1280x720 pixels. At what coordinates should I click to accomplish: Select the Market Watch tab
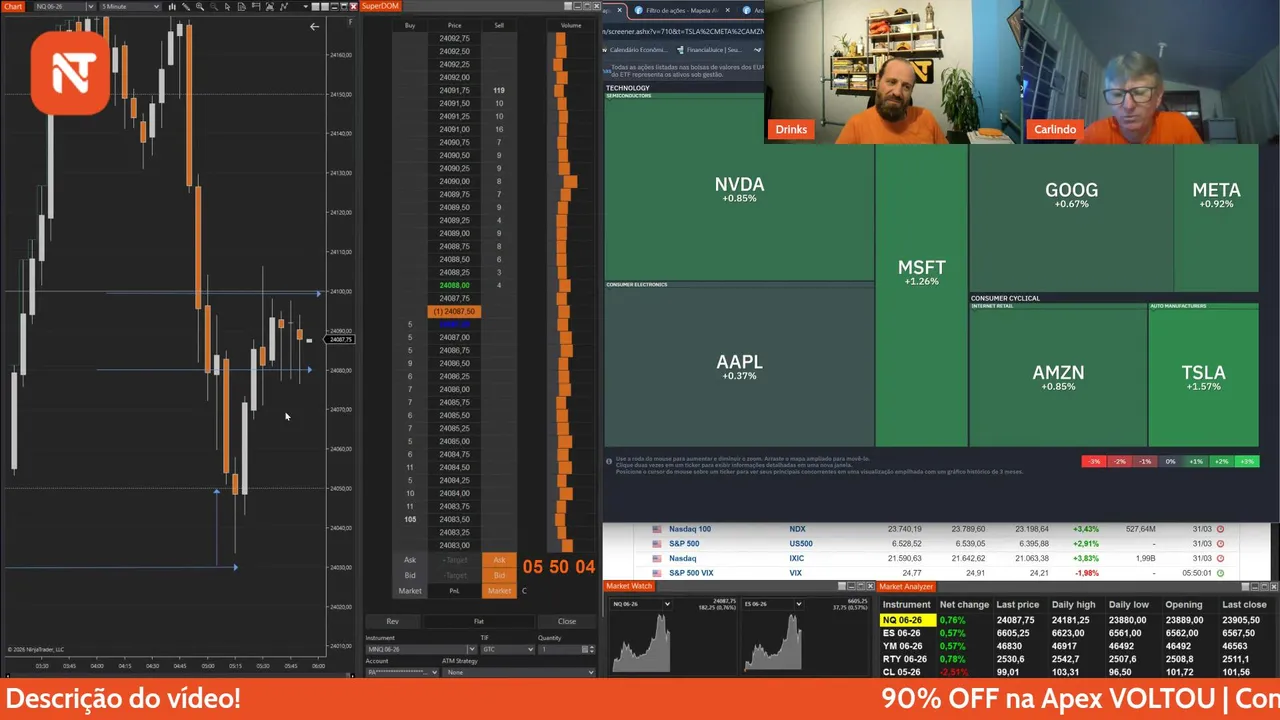(x=628, y=586)
